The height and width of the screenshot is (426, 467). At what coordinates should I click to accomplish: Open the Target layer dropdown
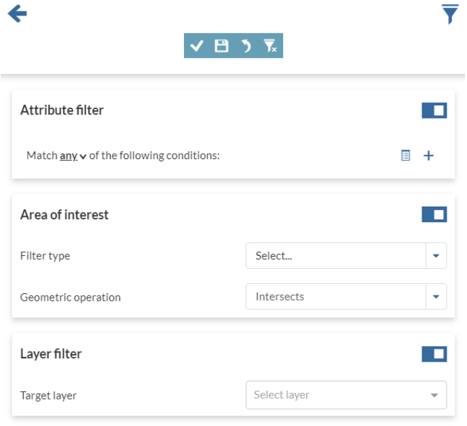point(346,395)
